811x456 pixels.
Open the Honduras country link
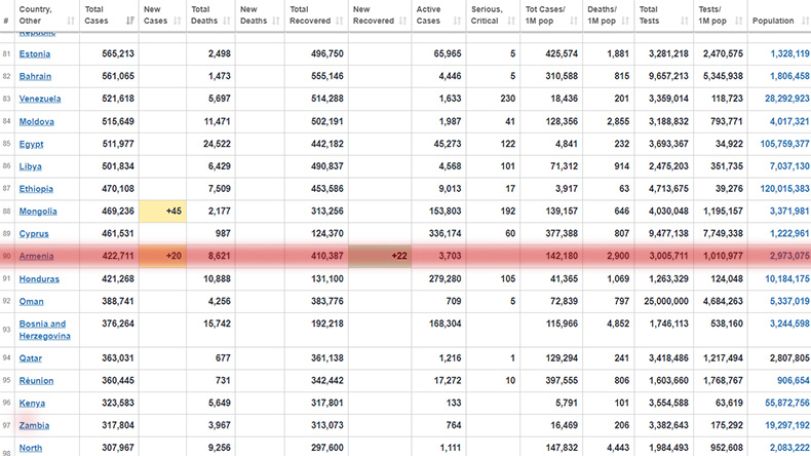pos(39,279)
